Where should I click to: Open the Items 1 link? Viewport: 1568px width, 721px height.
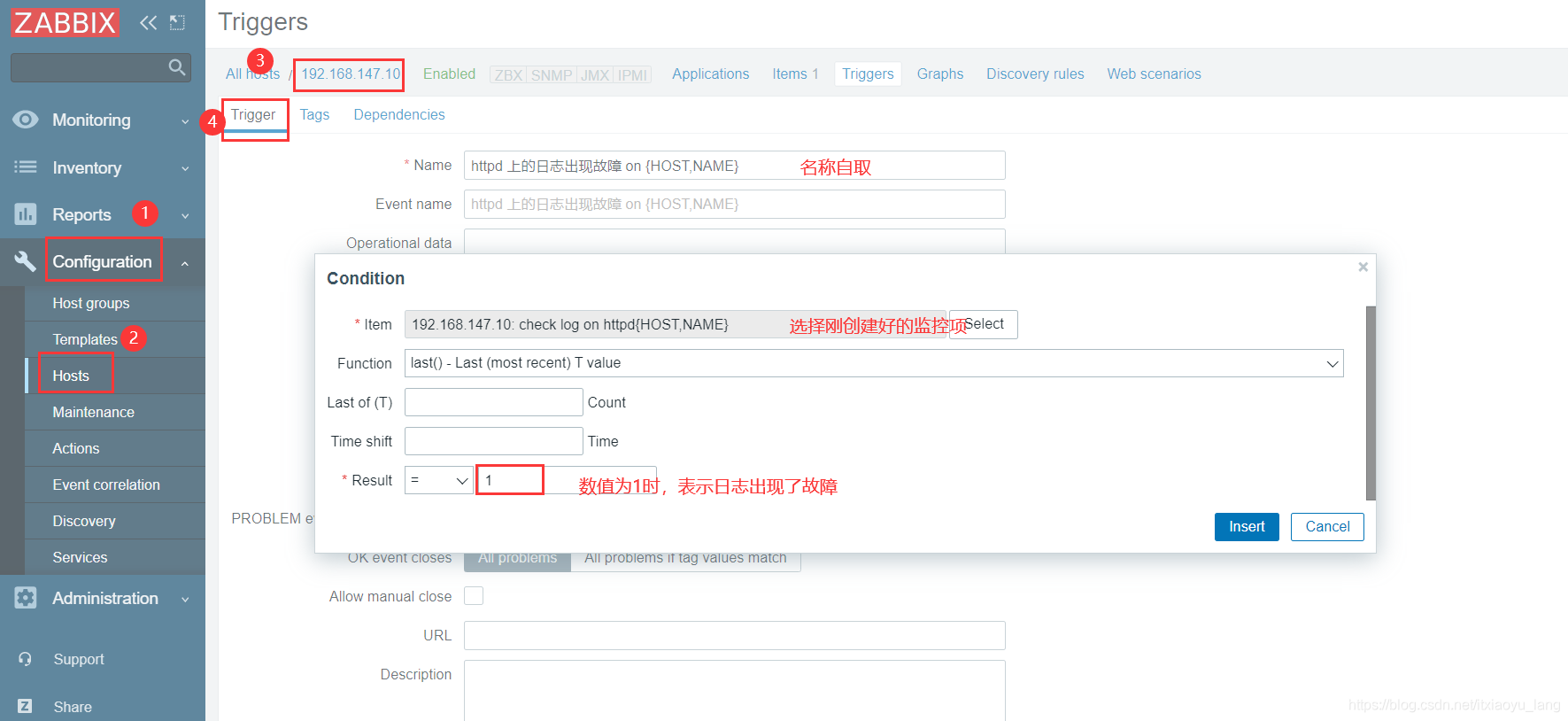(795, 74)
